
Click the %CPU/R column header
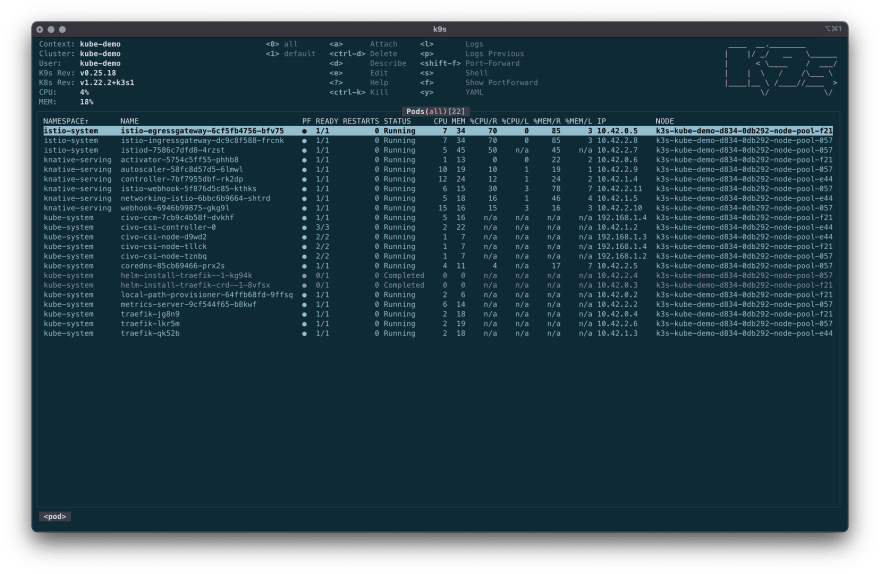(x=483, y=121)
